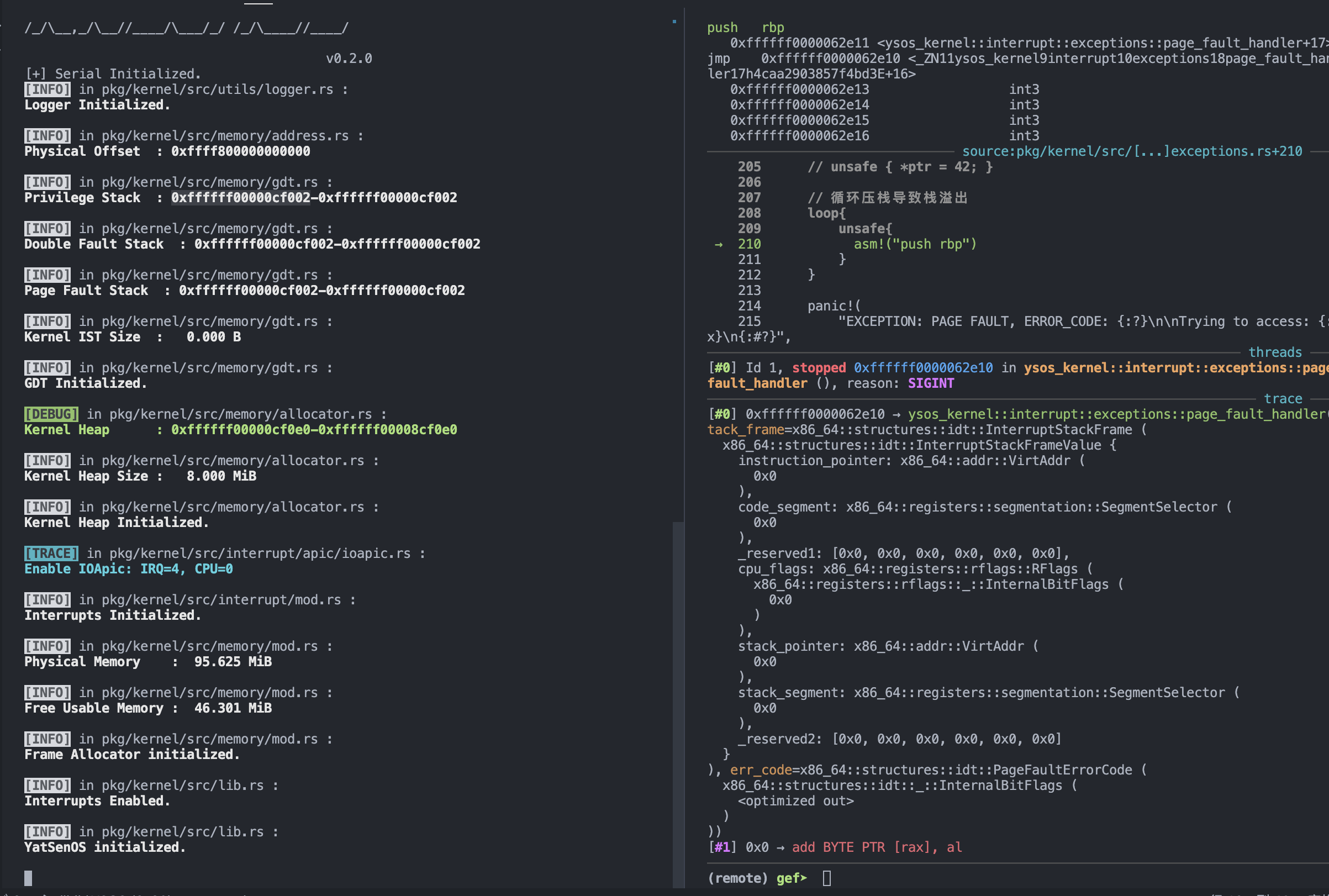Click 'panic!(' on source line 214
Image resolution: width=1329 pixels, height=896 pixels.
click(834, 305)
